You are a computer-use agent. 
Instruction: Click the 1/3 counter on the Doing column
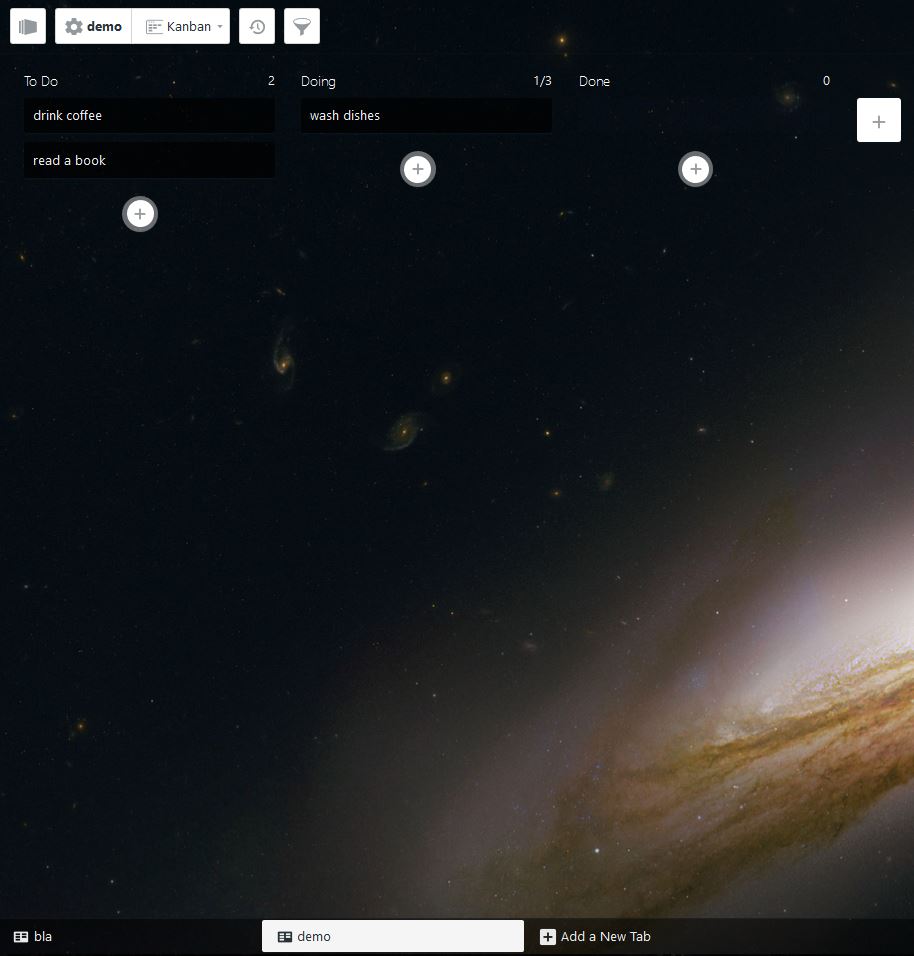pyautogui.click(x=543, y=81)
